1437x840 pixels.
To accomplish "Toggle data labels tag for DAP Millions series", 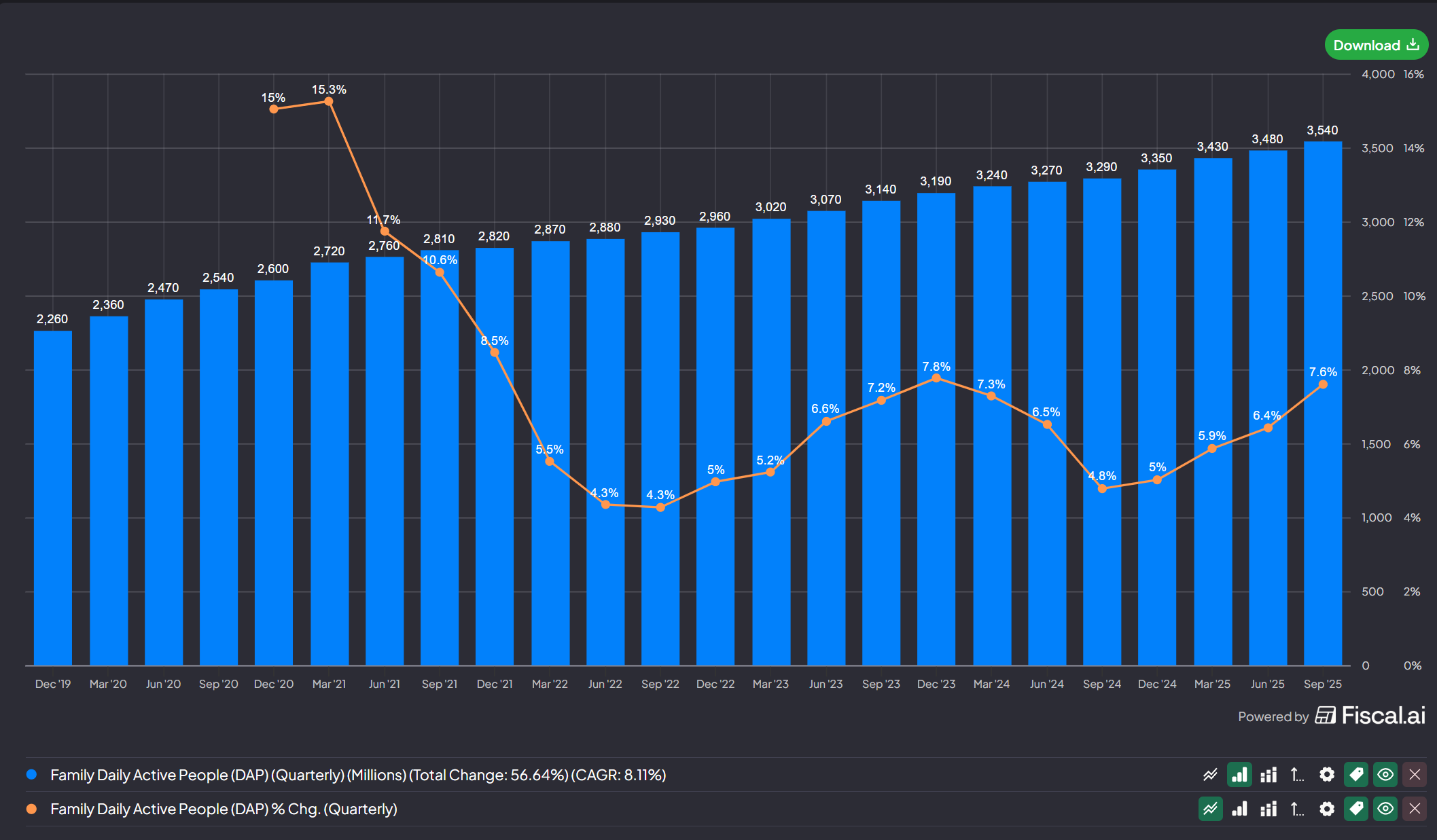I will coord(1356,775).
